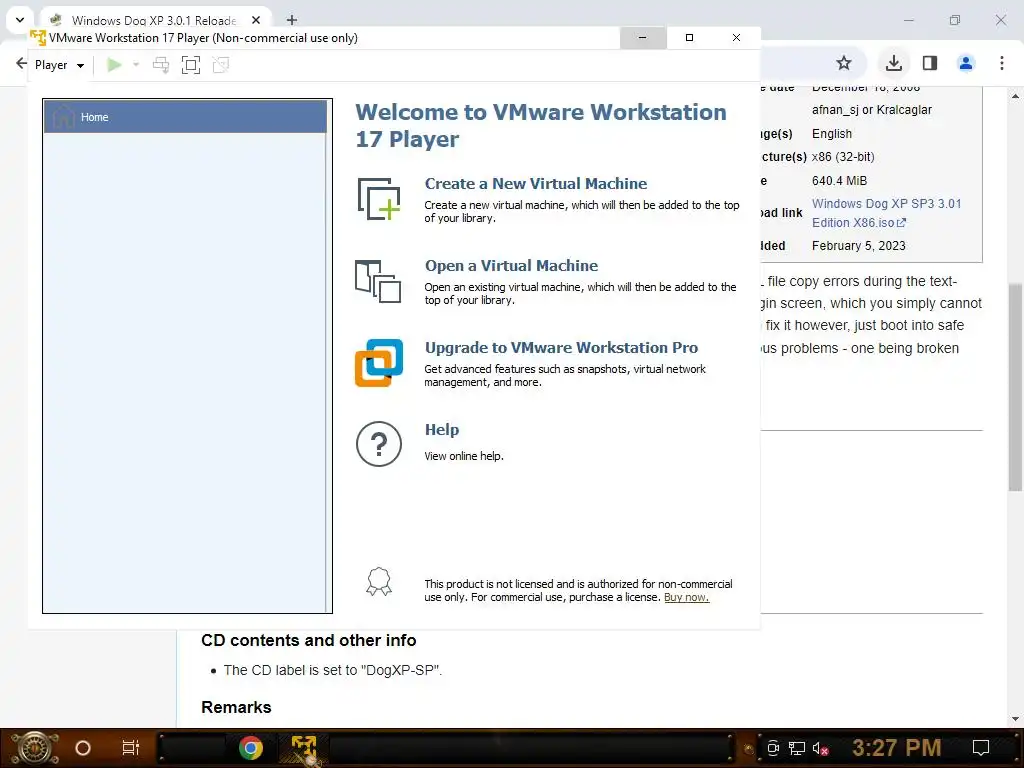Click the Unity mode toolbar icon
This screenshot has width=1024, height=768.
pyautogui.click(x=221, y=65)
